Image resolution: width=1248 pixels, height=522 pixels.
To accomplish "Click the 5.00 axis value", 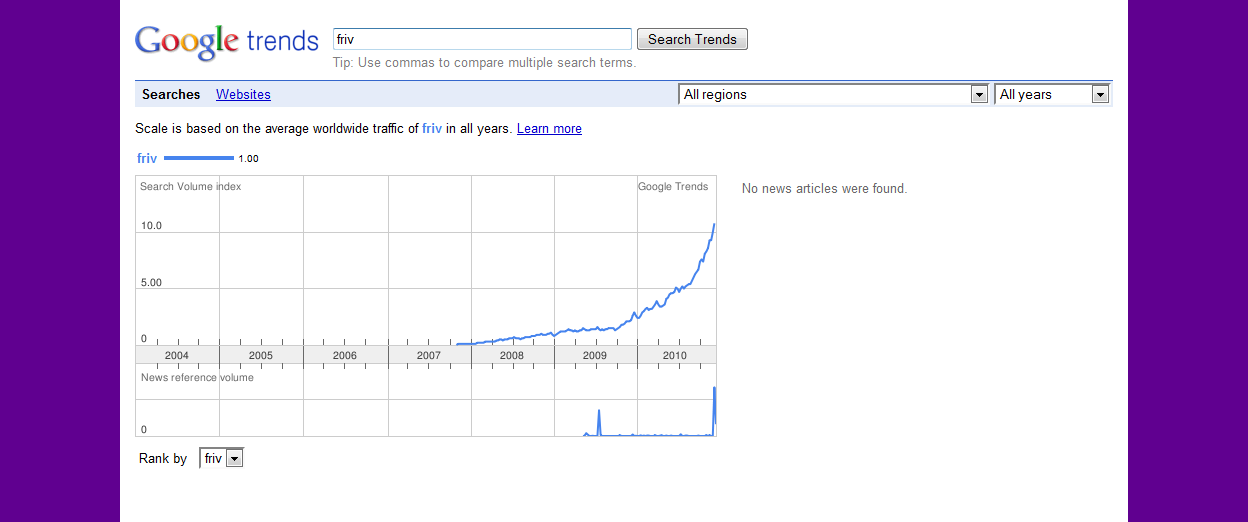I will tap(151, 283).
